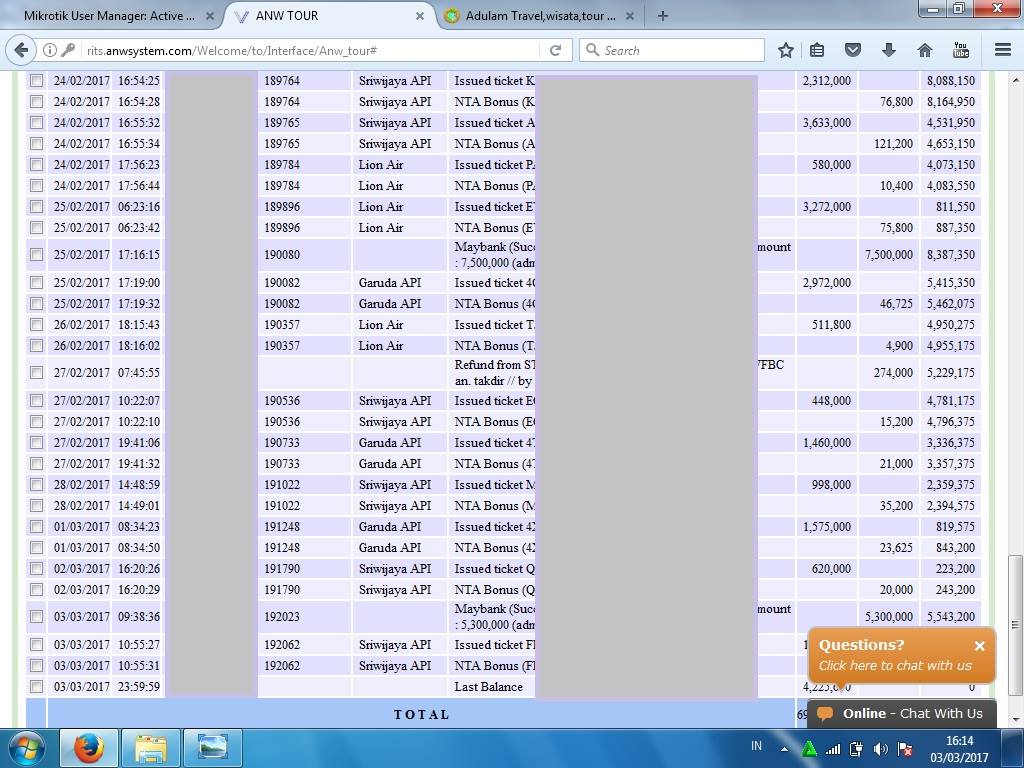Image resolution: width=1024 pixels, height=768 pixels.
Task: Click the 7,500,000 credit amount cell
Action: [x=889, y=255]
